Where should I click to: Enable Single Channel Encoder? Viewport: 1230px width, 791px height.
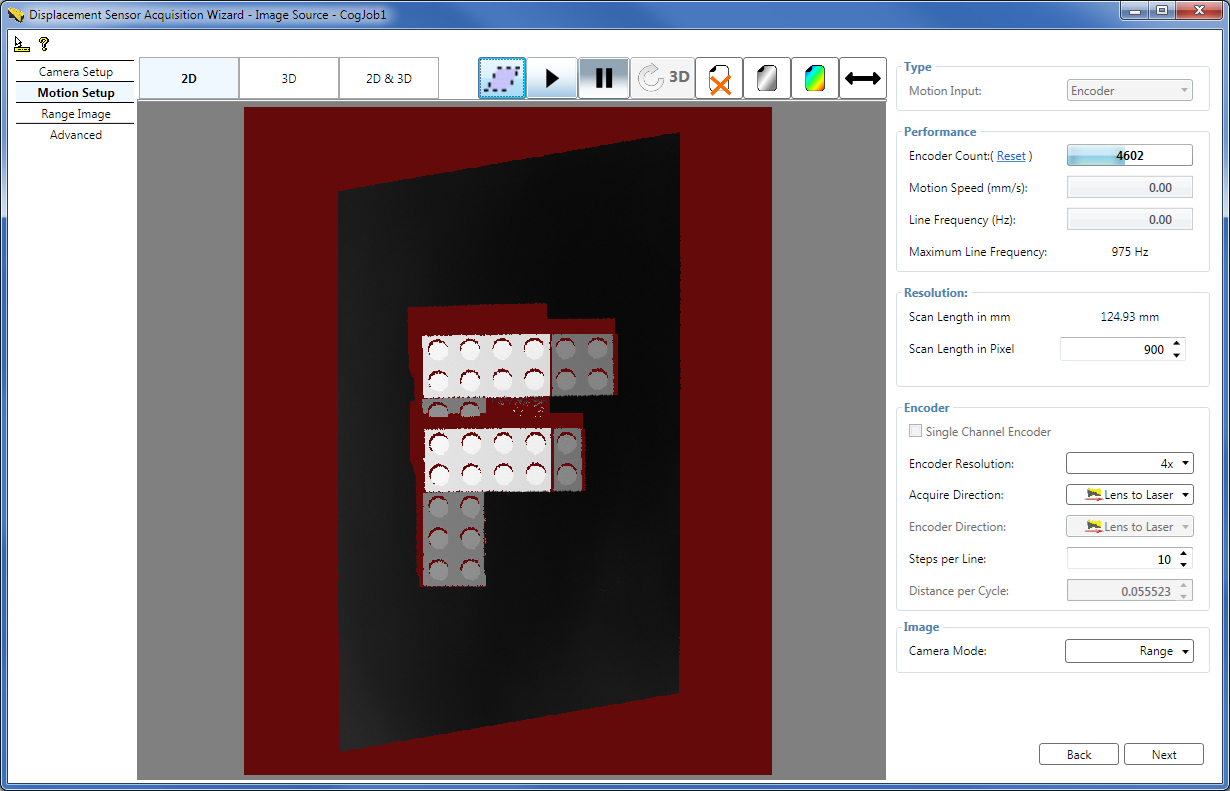[915, 431]
